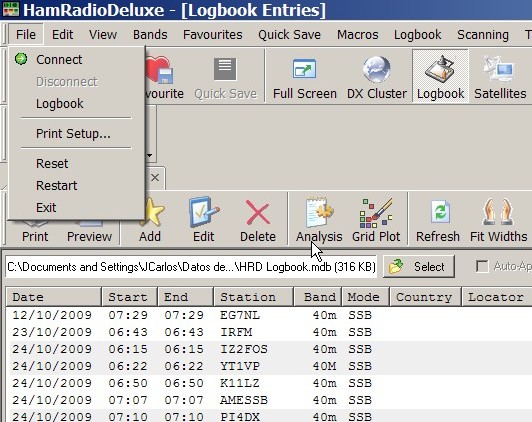Select the PI4DX station entry
The width and height of the screenshot is (532, 422).
click(240, 417)
